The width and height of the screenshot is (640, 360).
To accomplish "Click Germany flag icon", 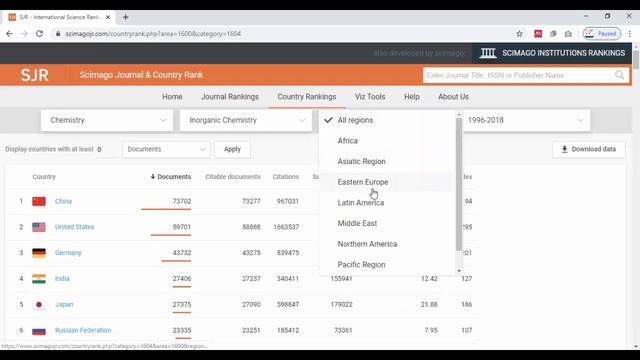I will click(39, 253).
